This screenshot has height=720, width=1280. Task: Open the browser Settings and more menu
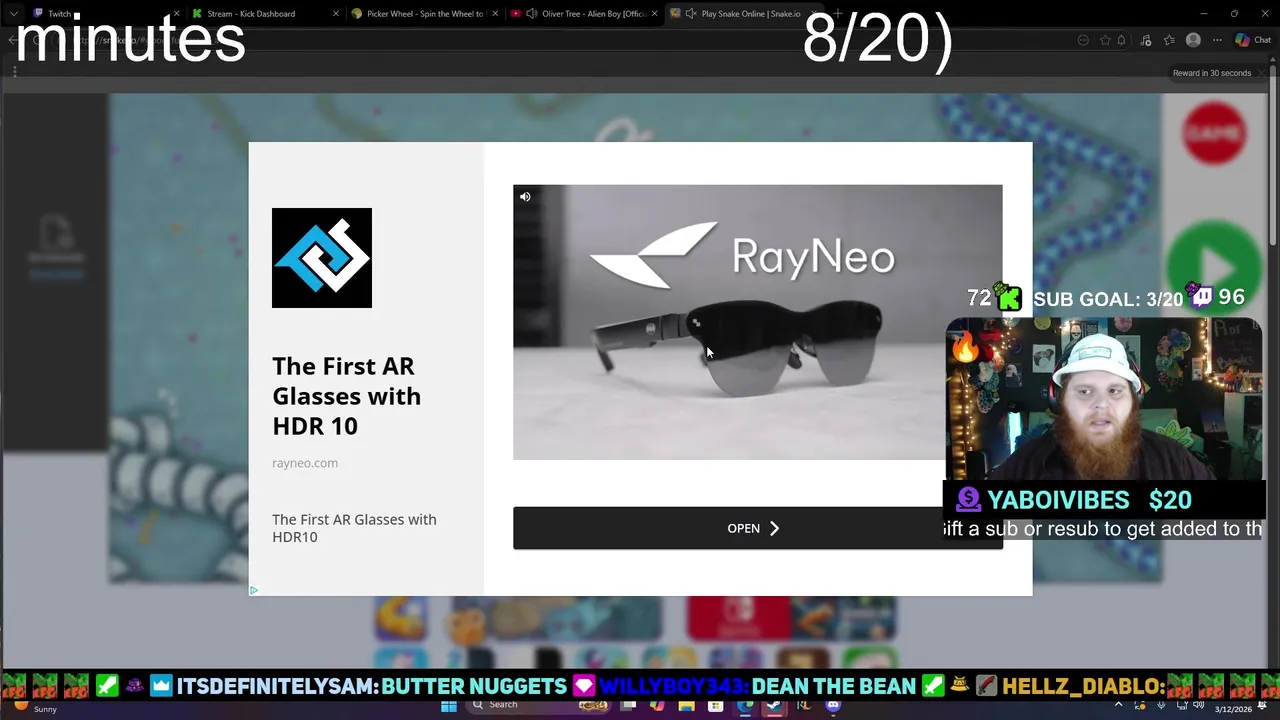[x=1217, y=40]
